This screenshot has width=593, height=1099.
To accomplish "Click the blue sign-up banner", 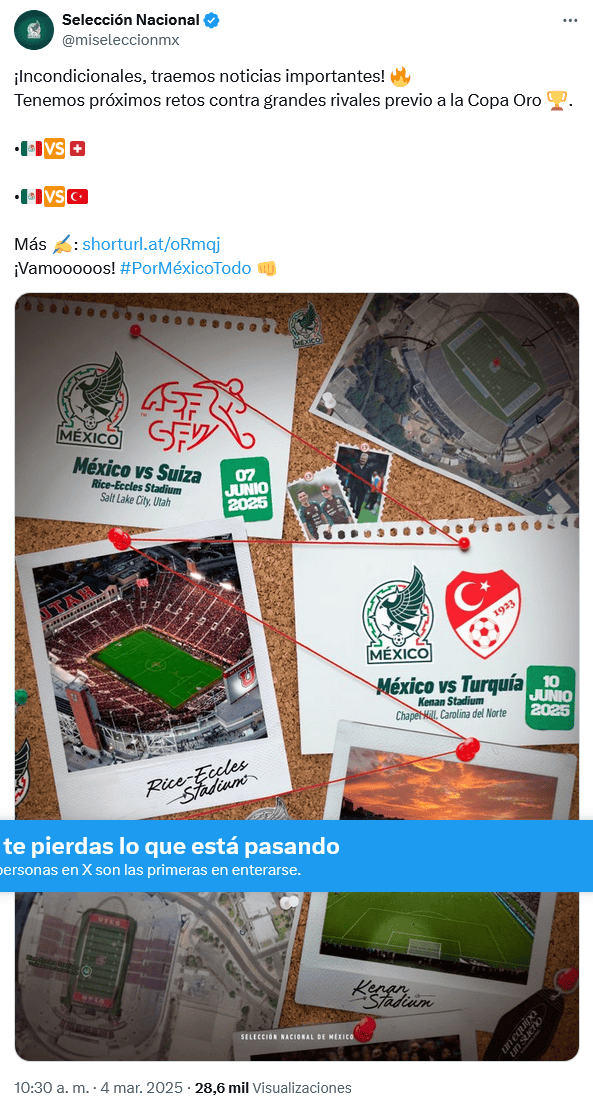I will click(296, 856).
